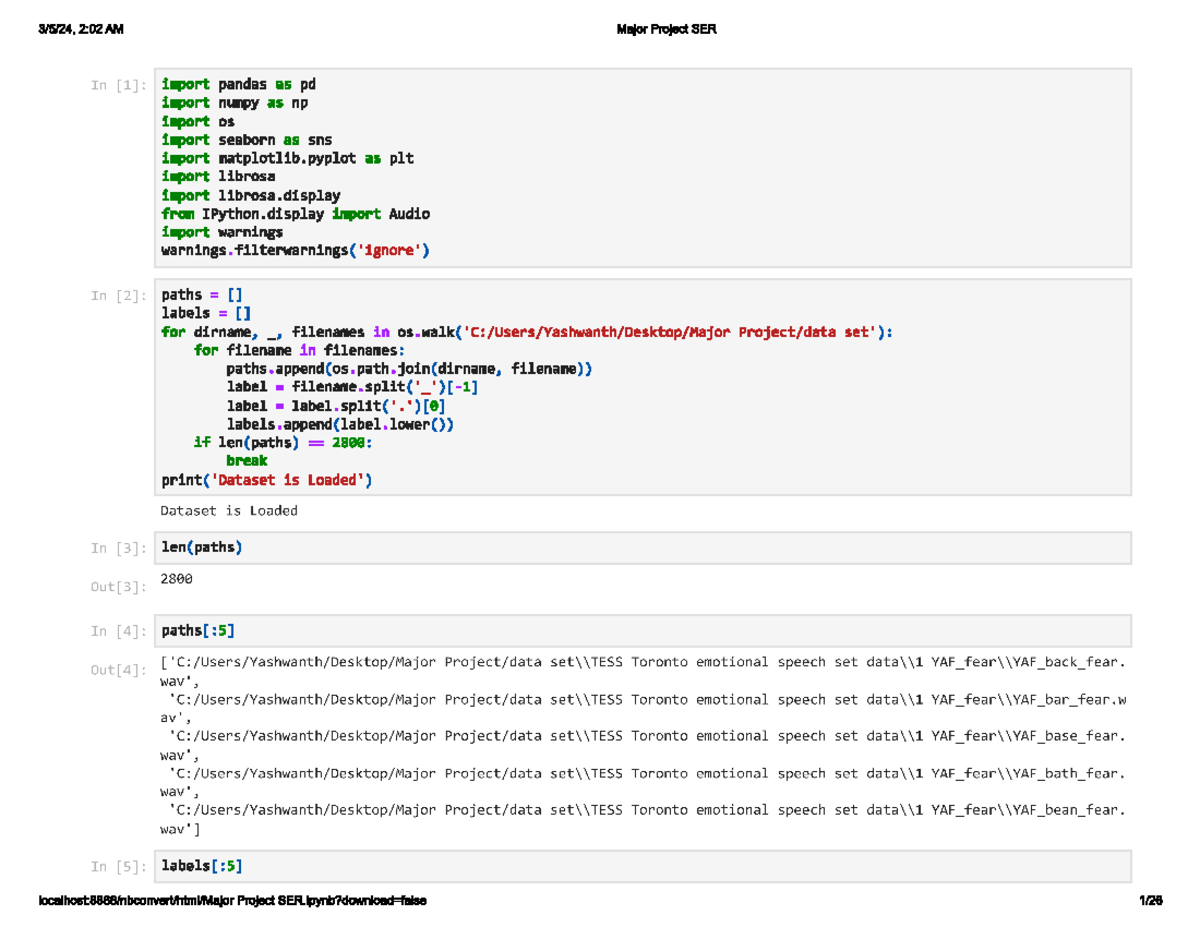Click the matplotlib.pyplot import line
1200x927 pixels.
click(287, 159)
